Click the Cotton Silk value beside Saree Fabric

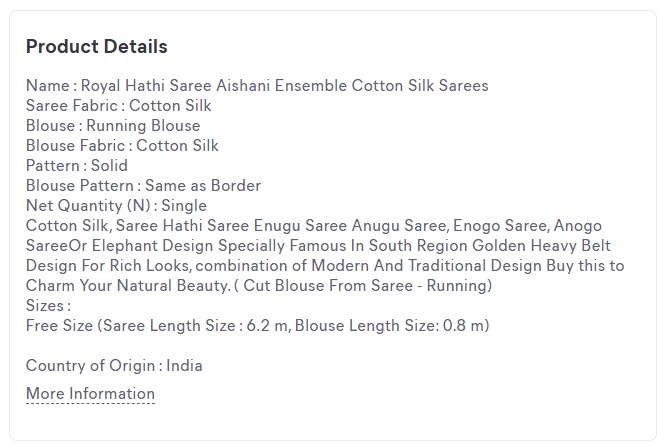pyautogui.click(x=170, y=106)
